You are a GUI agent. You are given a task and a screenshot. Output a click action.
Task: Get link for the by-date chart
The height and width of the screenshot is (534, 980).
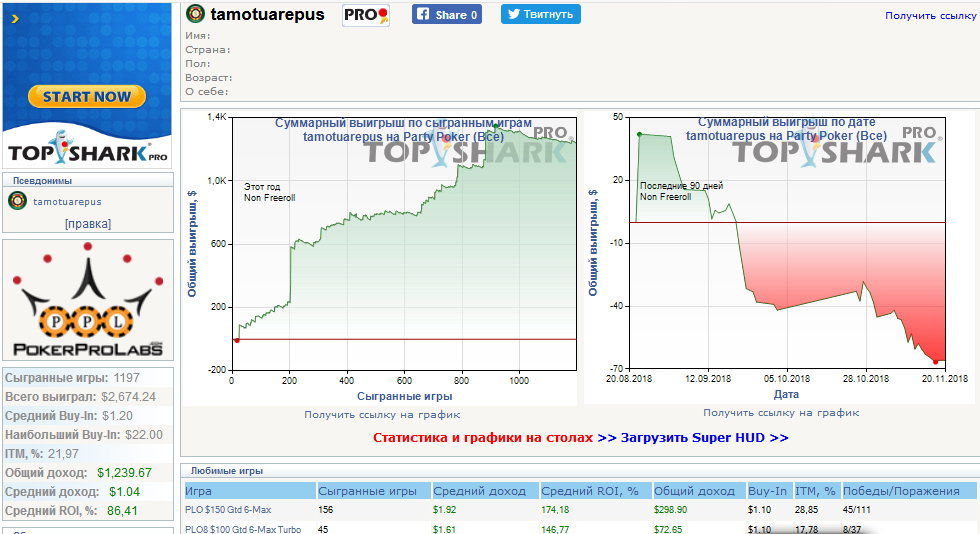(781, 413)
